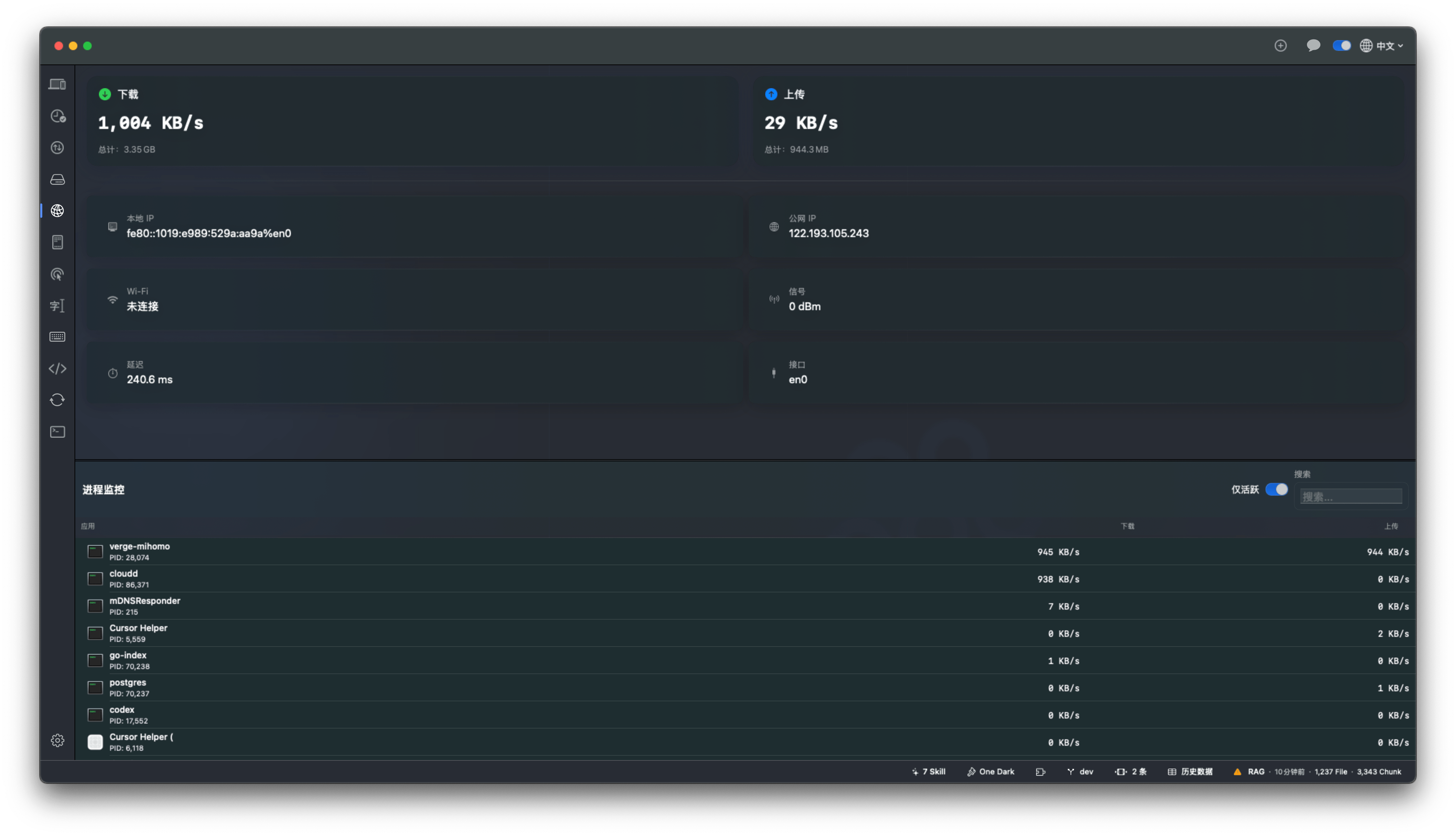
Task: Click the 接口 plug icon
Action: tap(774, 373)
